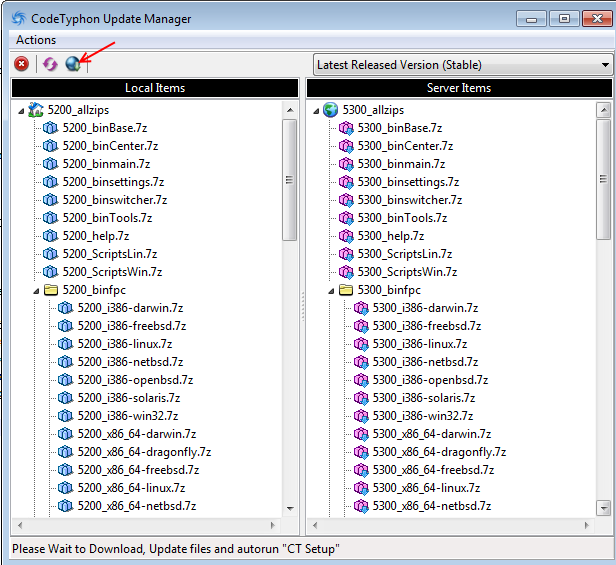Click the Server Items scroll down arrow
The height and width of the screenshot is (565, 616).
603,508
